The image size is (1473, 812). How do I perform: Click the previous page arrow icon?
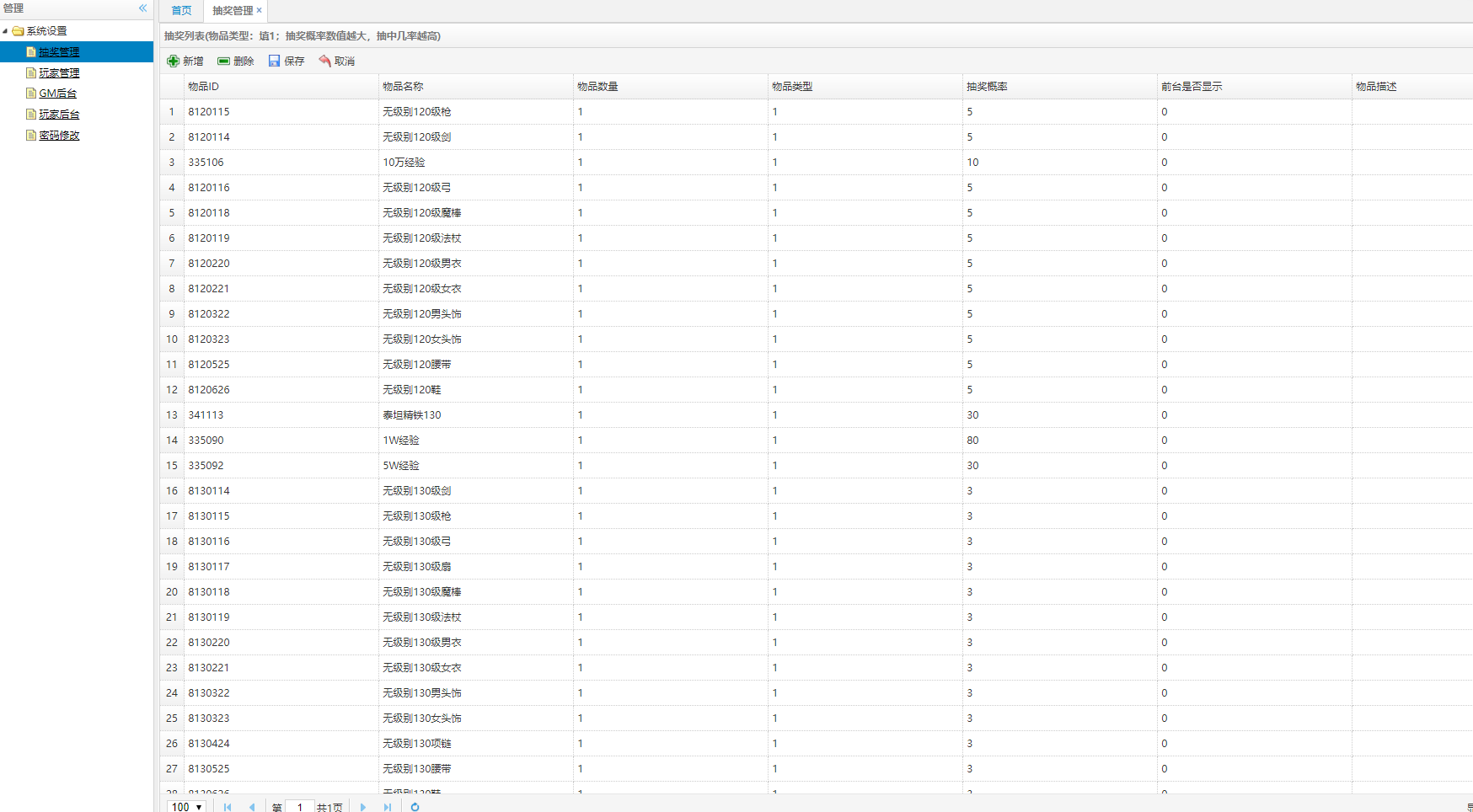tap(252, 807)
